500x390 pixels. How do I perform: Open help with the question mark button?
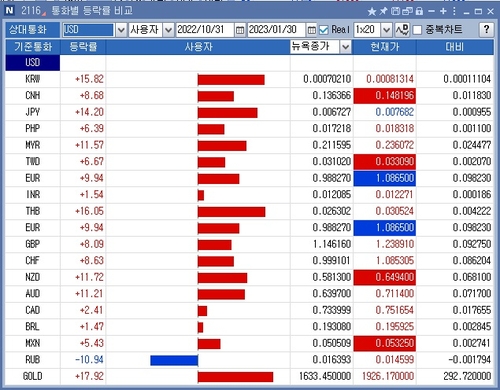point(486,30)
